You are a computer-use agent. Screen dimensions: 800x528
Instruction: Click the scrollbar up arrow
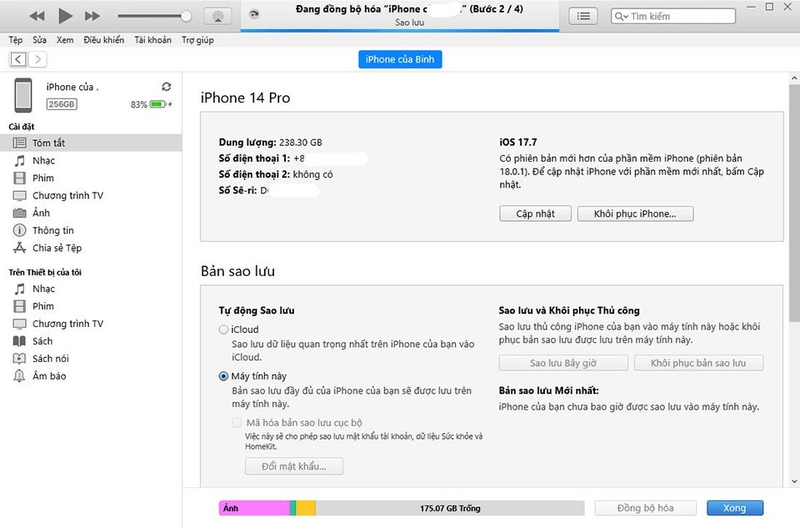(x=794, y=79)
